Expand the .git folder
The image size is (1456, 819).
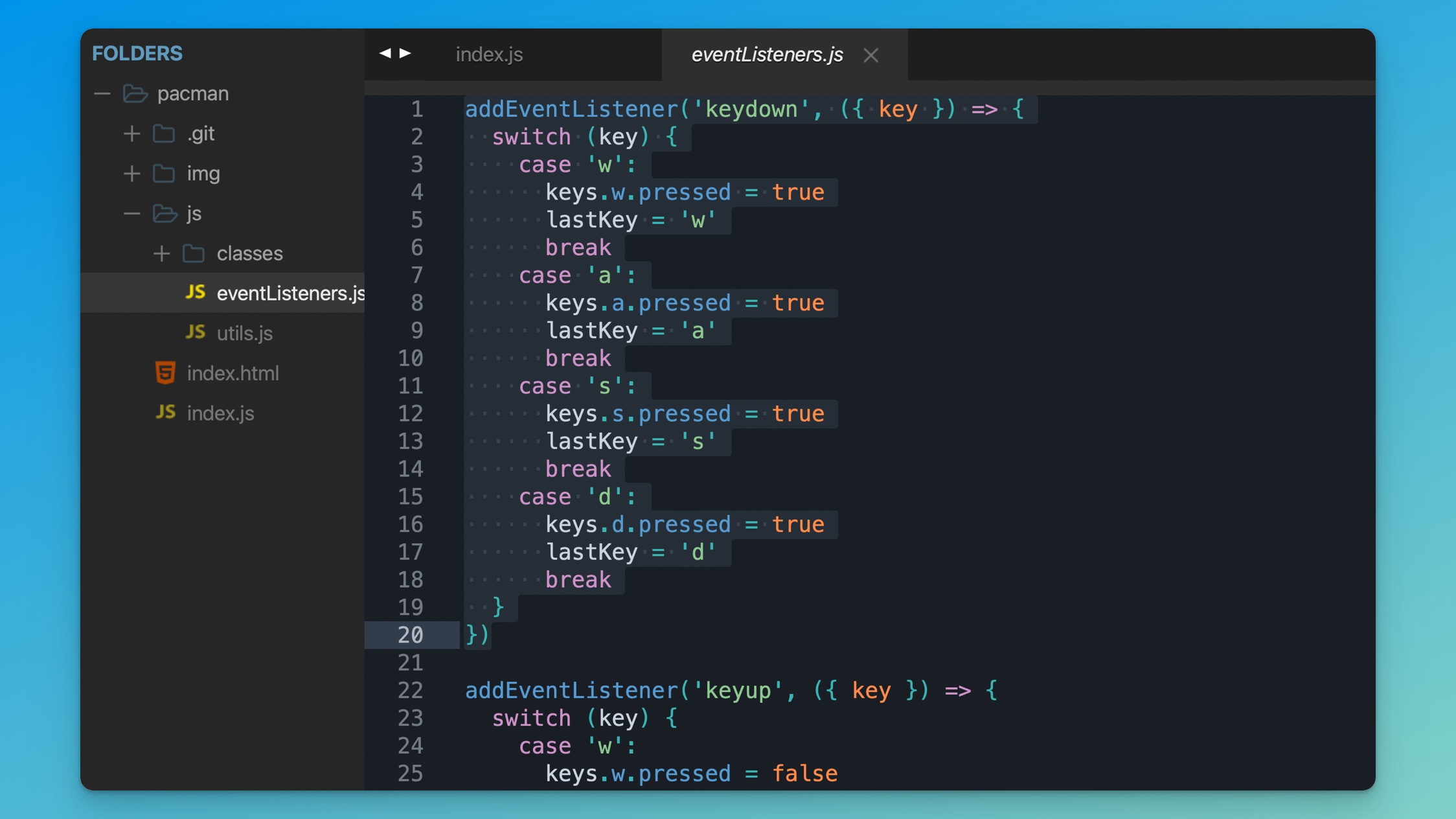pyautogui.click(x=131, y=133)
